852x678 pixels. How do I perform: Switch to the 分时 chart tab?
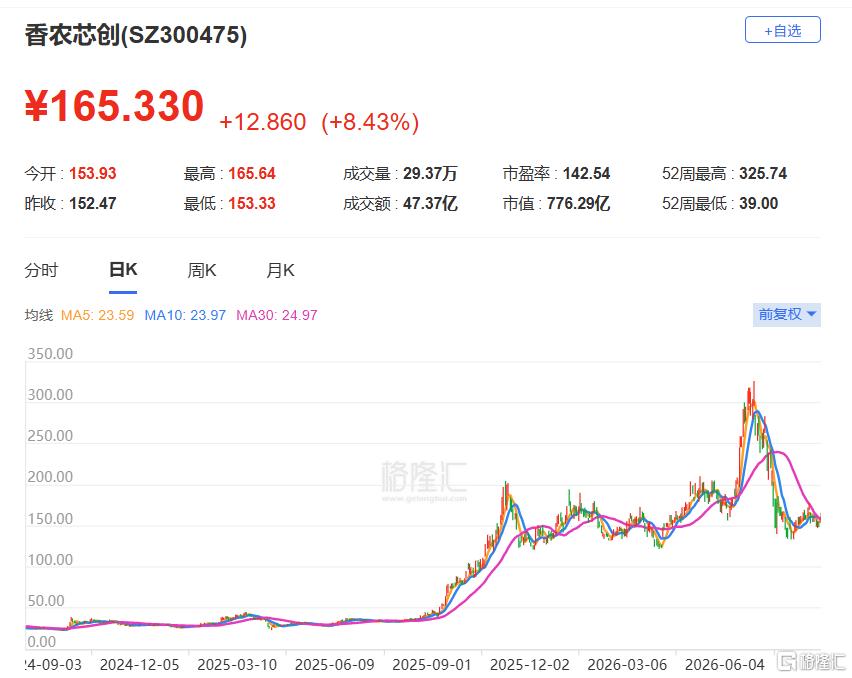41,270
